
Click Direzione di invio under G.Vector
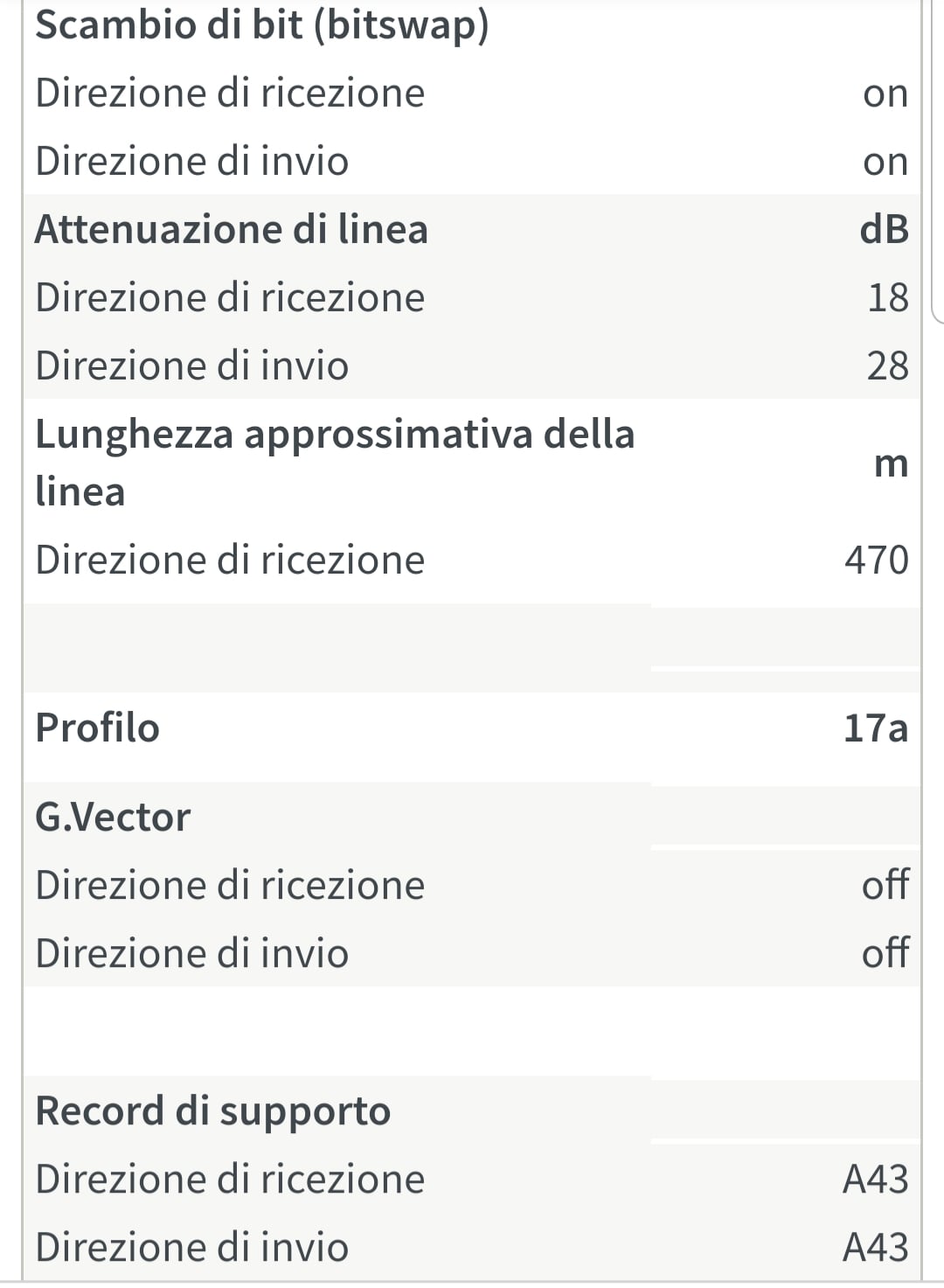[x=191, y=954]
